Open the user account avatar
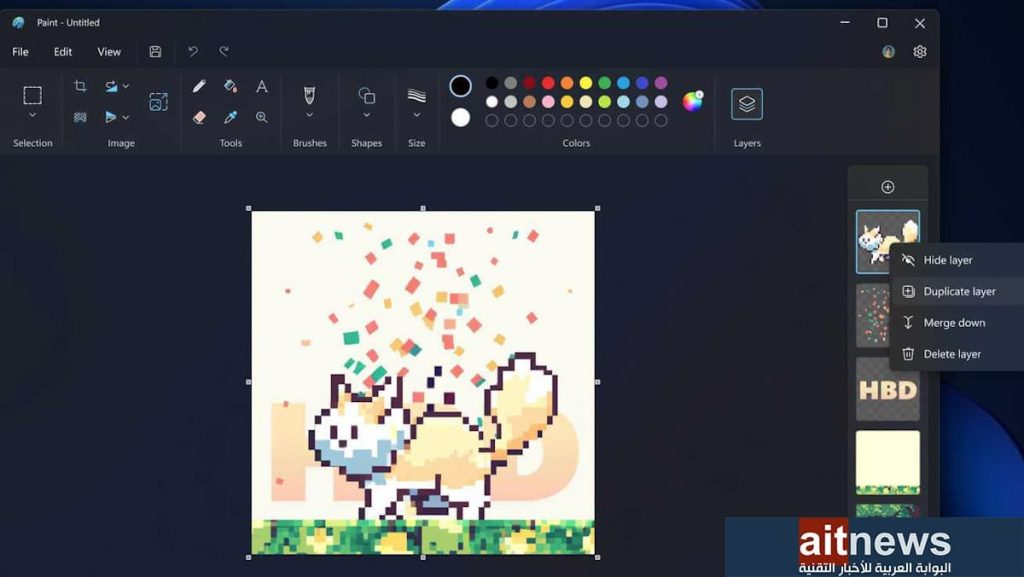 click(889, 52)
